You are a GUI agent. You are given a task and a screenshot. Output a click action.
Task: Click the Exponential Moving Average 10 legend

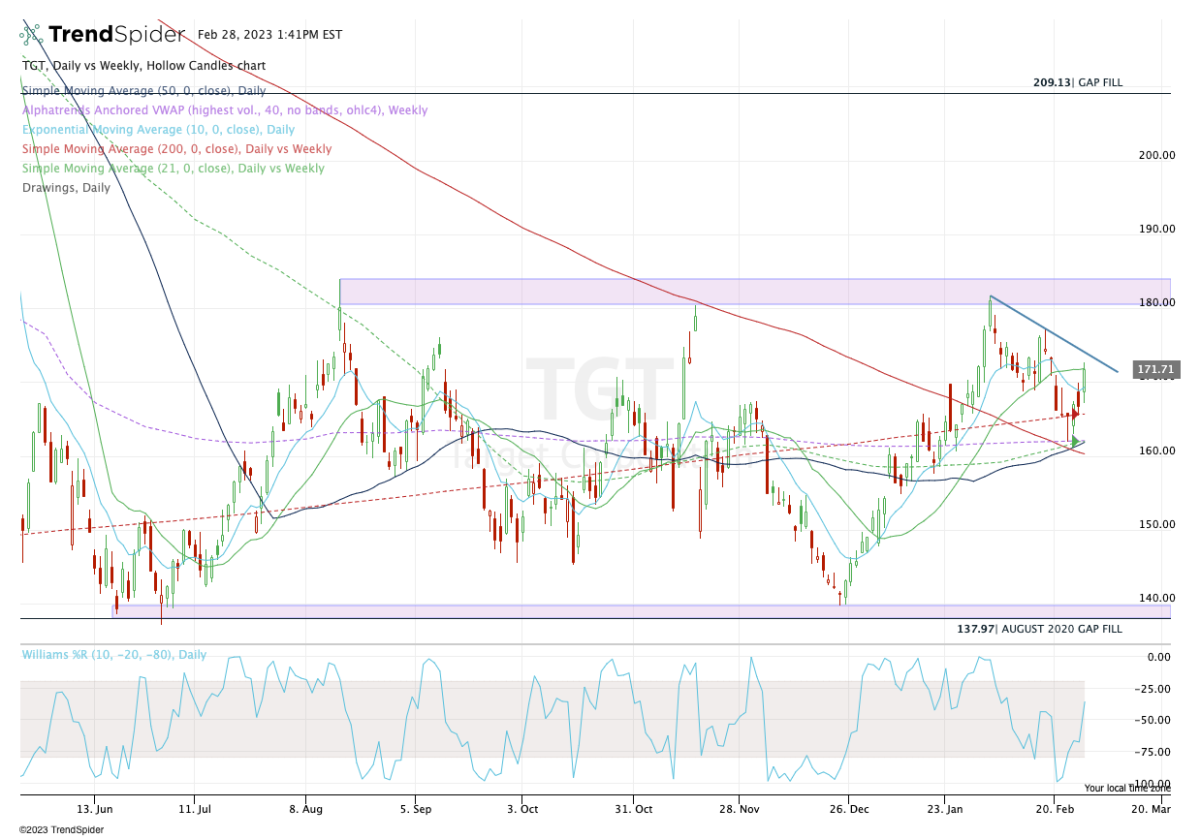pos(157,130)
